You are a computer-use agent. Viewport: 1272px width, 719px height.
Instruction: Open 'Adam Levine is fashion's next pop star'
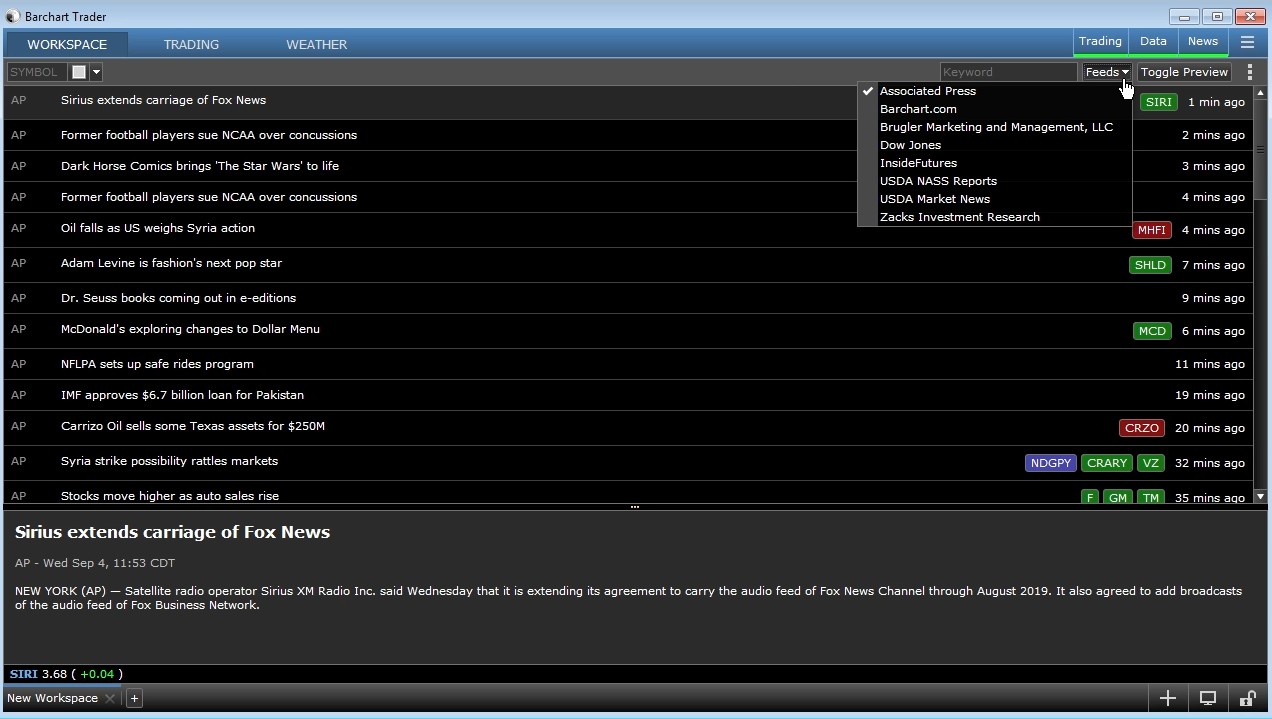pyautogui.click(x=171, y=263)
